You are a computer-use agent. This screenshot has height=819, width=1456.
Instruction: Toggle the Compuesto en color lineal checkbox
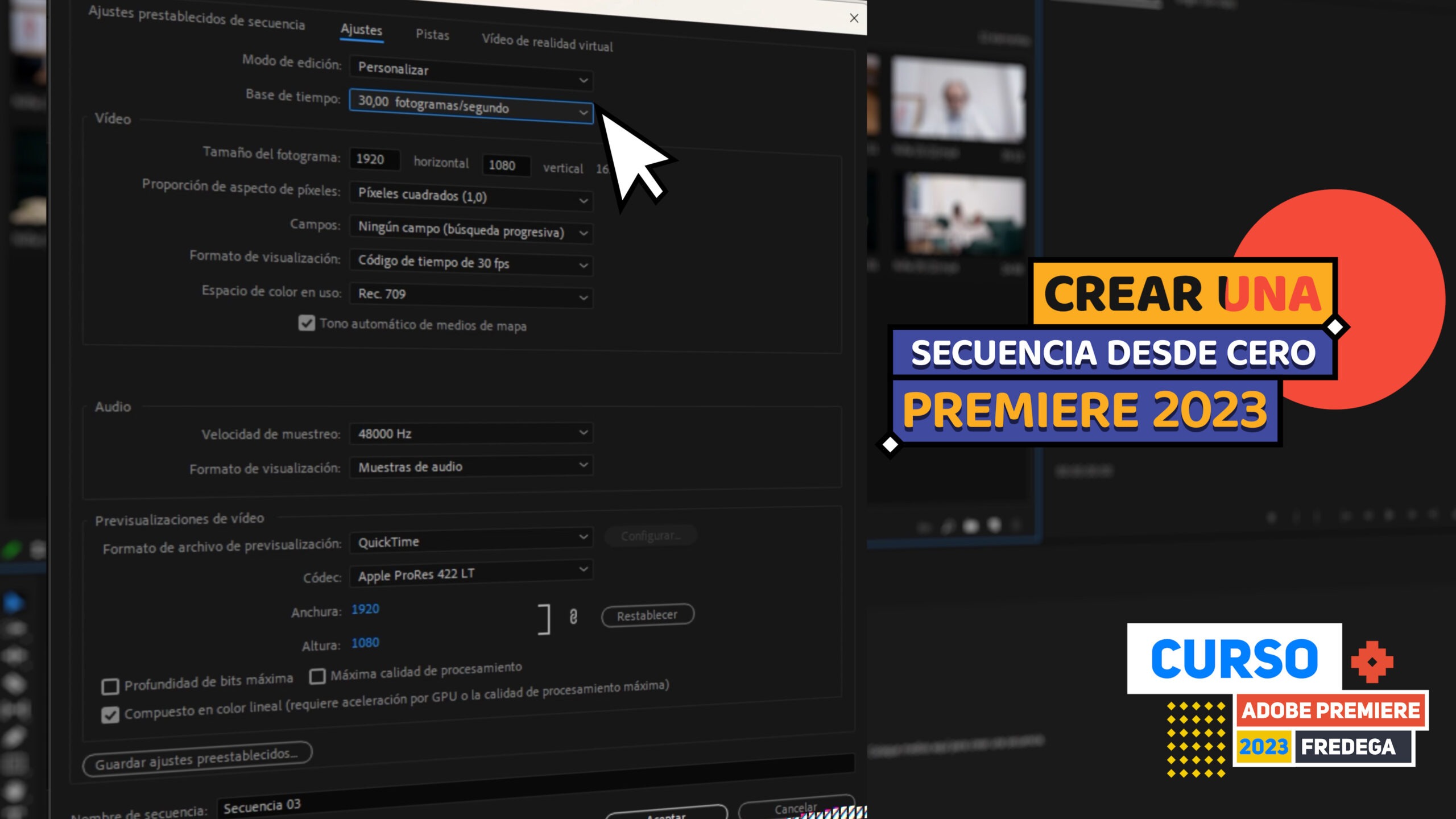coord(110,714)
